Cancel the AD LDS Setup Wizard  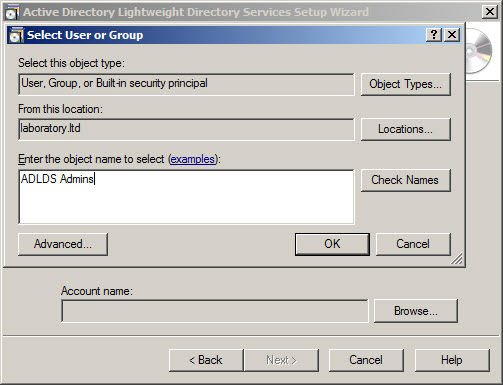[366, 360]
